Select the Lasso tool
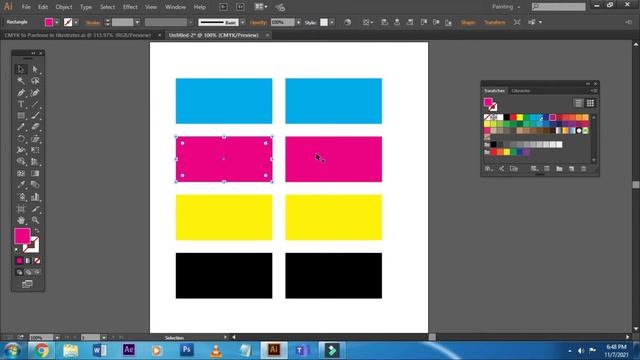Viewport: 640px width, 360px height. tap(35, 81)
